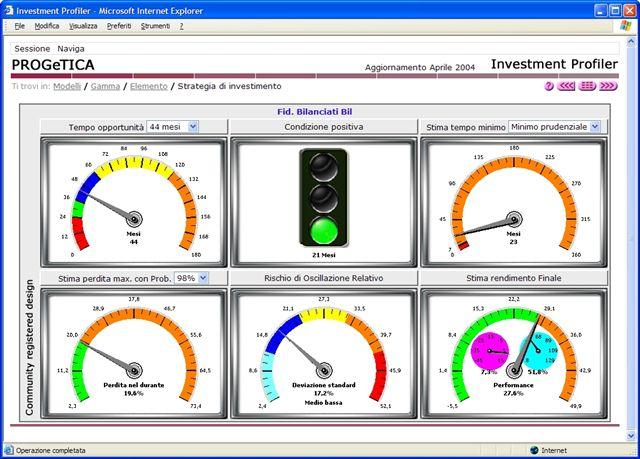Click the Strategia di investimento breadcrumb text

pos(229,86)
